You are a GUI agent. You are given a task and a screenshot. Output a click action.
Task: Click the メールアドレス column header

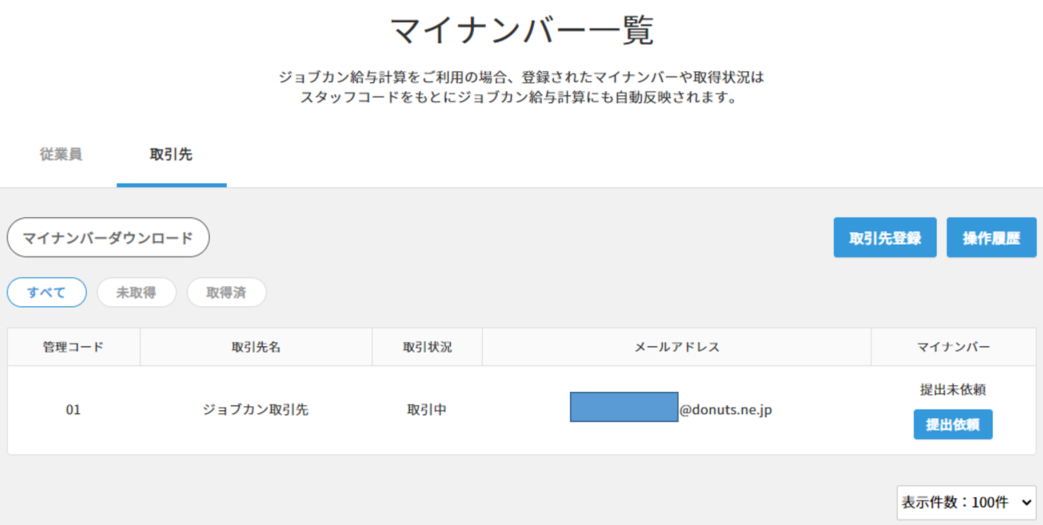(677, 347)
